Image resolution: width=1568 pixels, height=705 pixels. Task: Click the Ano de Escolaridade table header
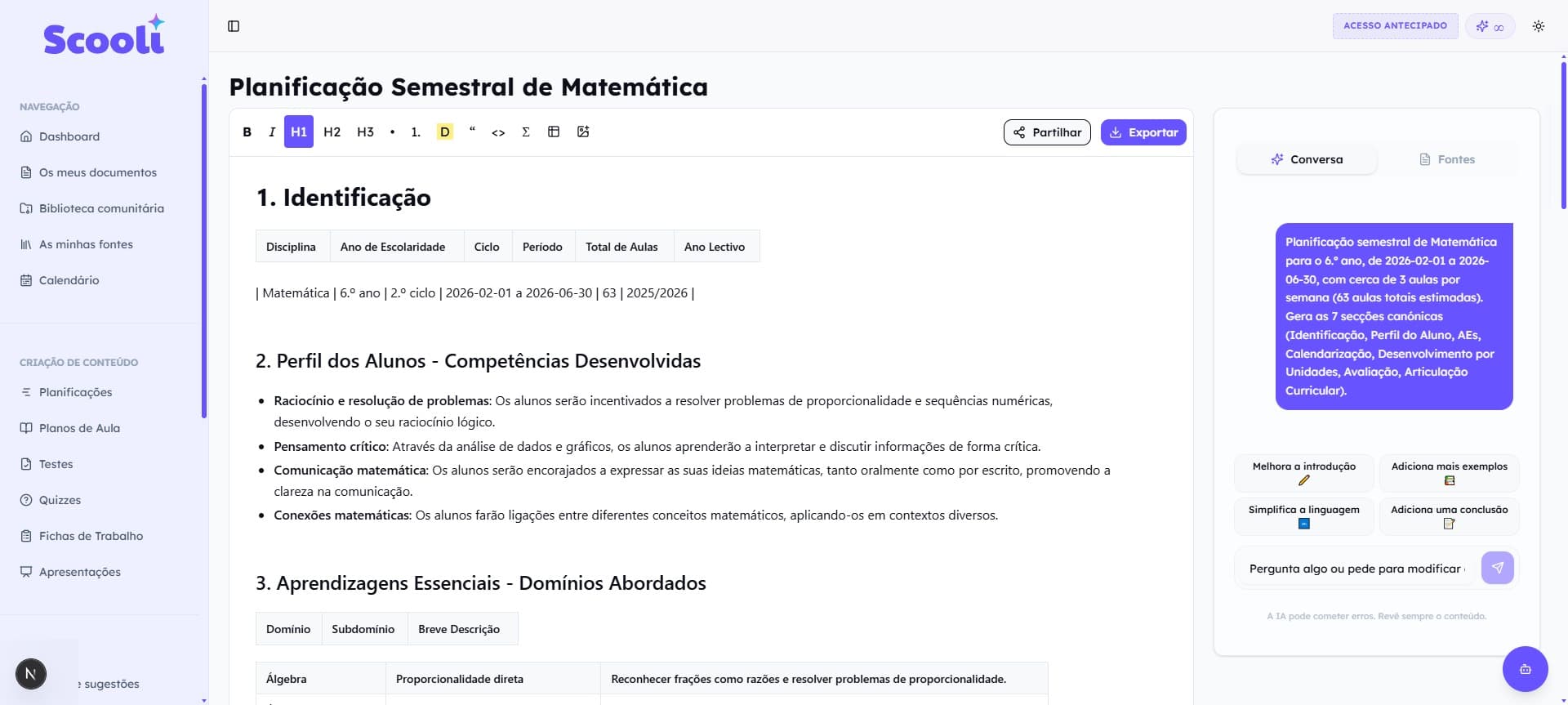(396, 247)
